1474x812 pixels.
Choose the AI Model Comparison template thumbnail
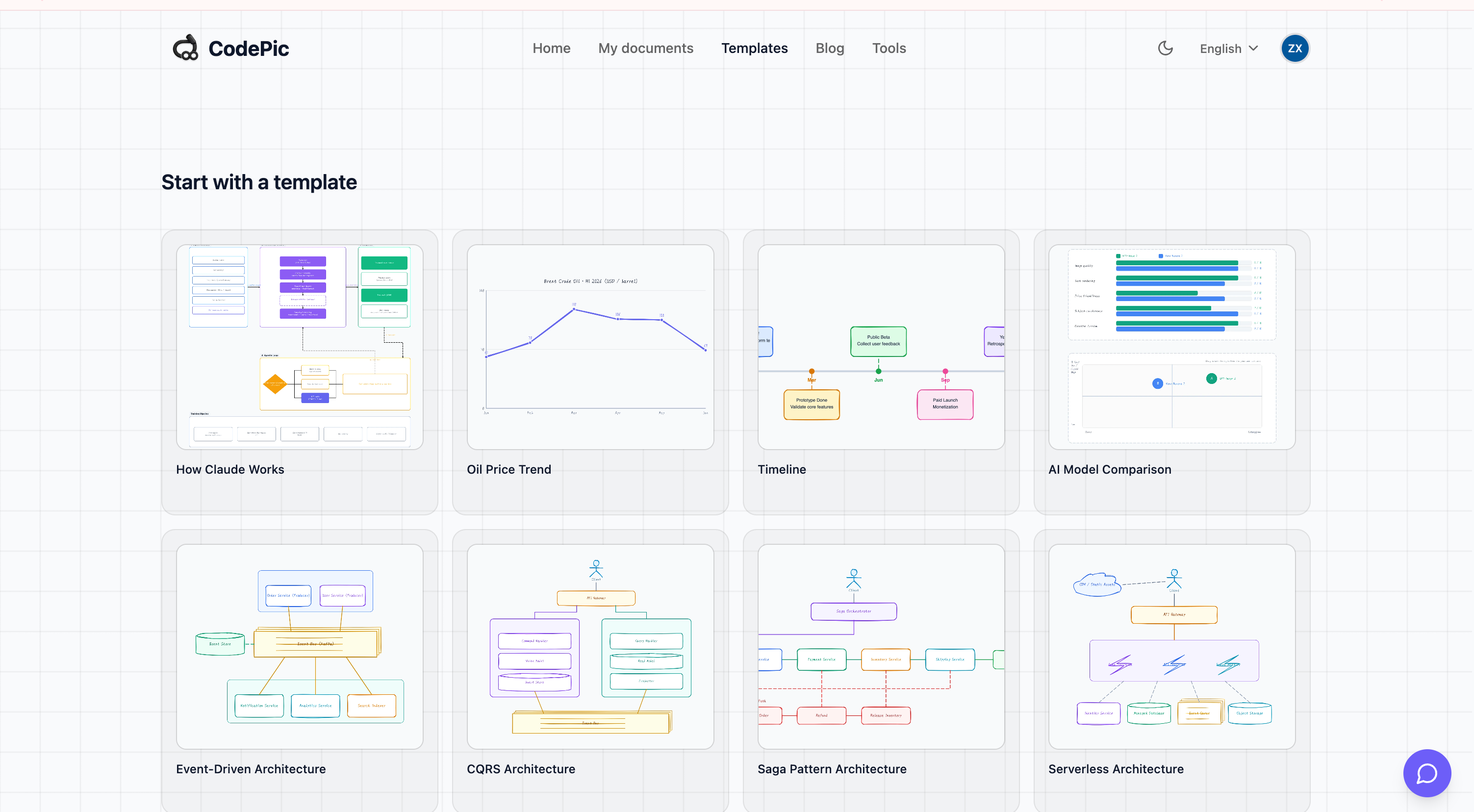(1172, 347)
